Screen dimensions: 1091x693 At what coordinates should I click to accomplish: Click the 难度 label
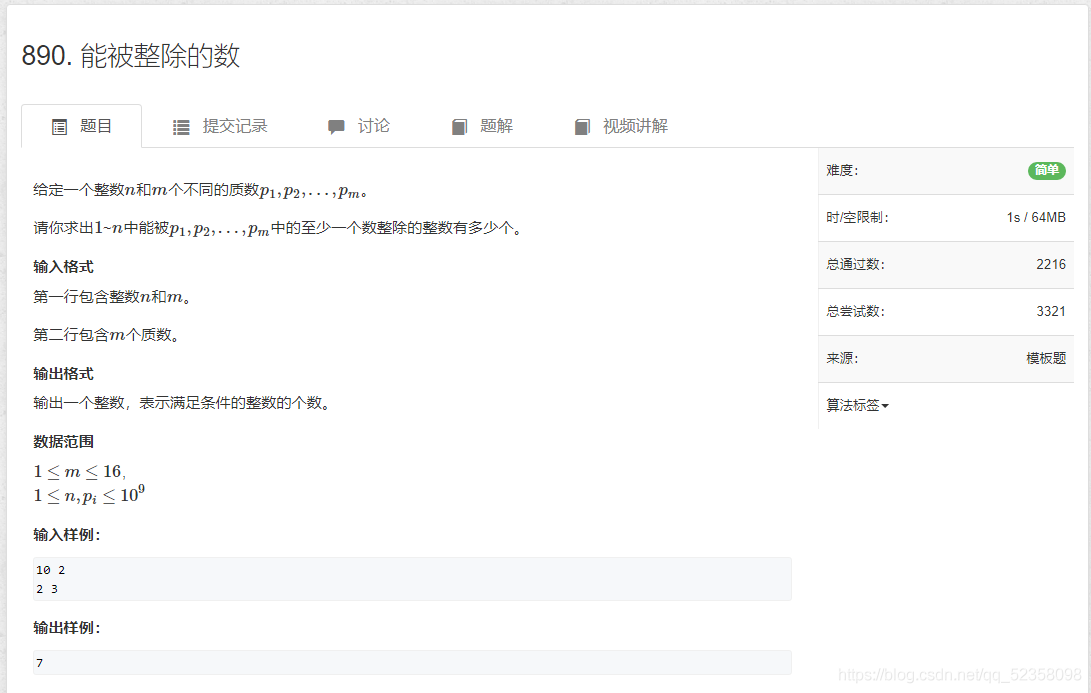click(x=843, y=170)
